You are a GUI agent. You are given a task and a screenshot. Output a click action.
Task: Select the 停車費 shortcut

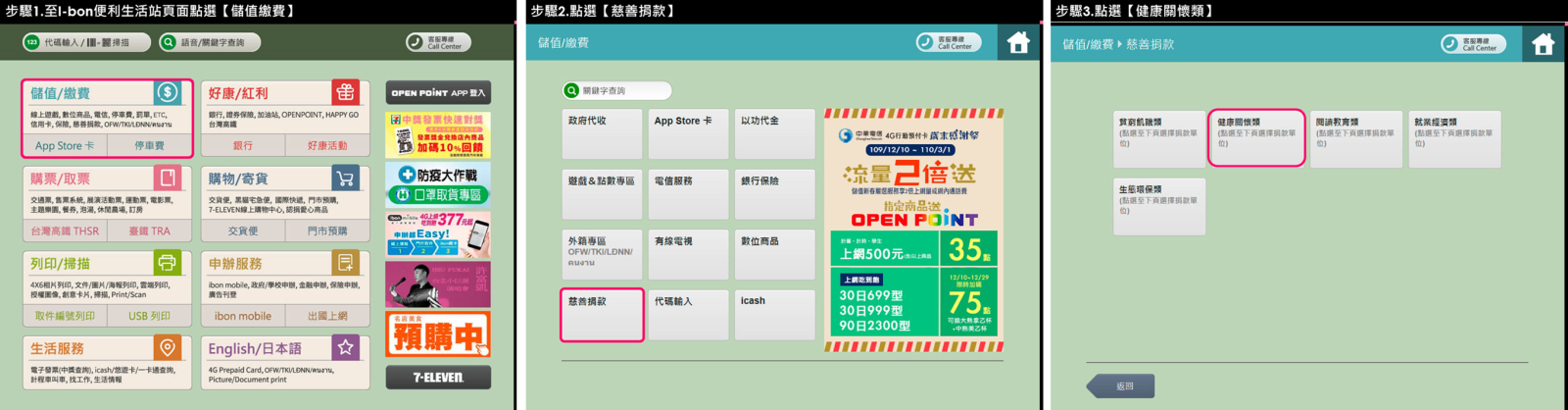click(149, 145)
